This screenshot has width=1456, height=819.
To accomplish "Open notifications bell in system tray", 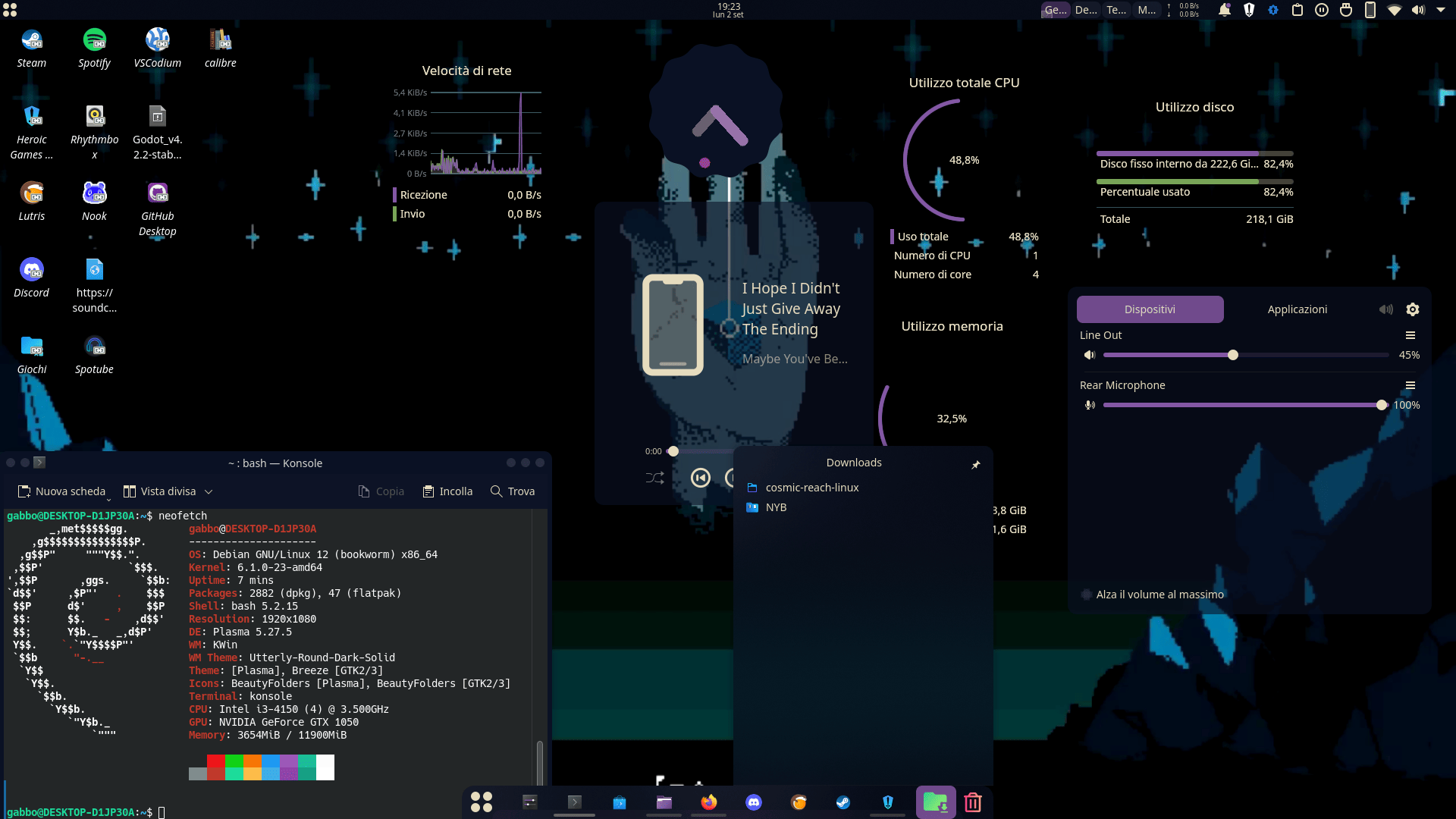I will pyautogui.click(x=1224, y=10).
